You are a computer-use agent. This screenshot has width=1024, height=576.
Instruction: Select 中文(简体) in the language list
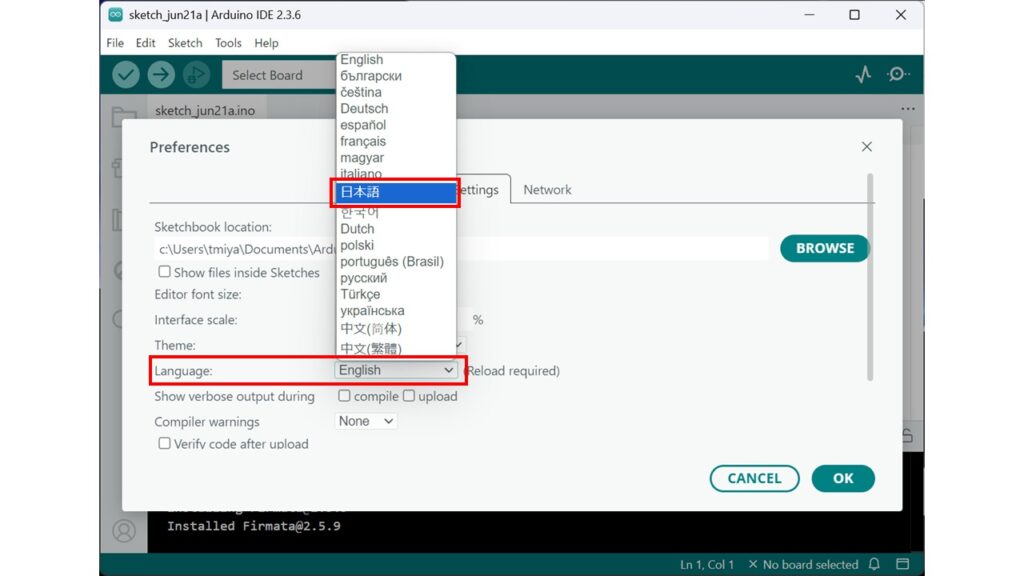coord(395,328)
